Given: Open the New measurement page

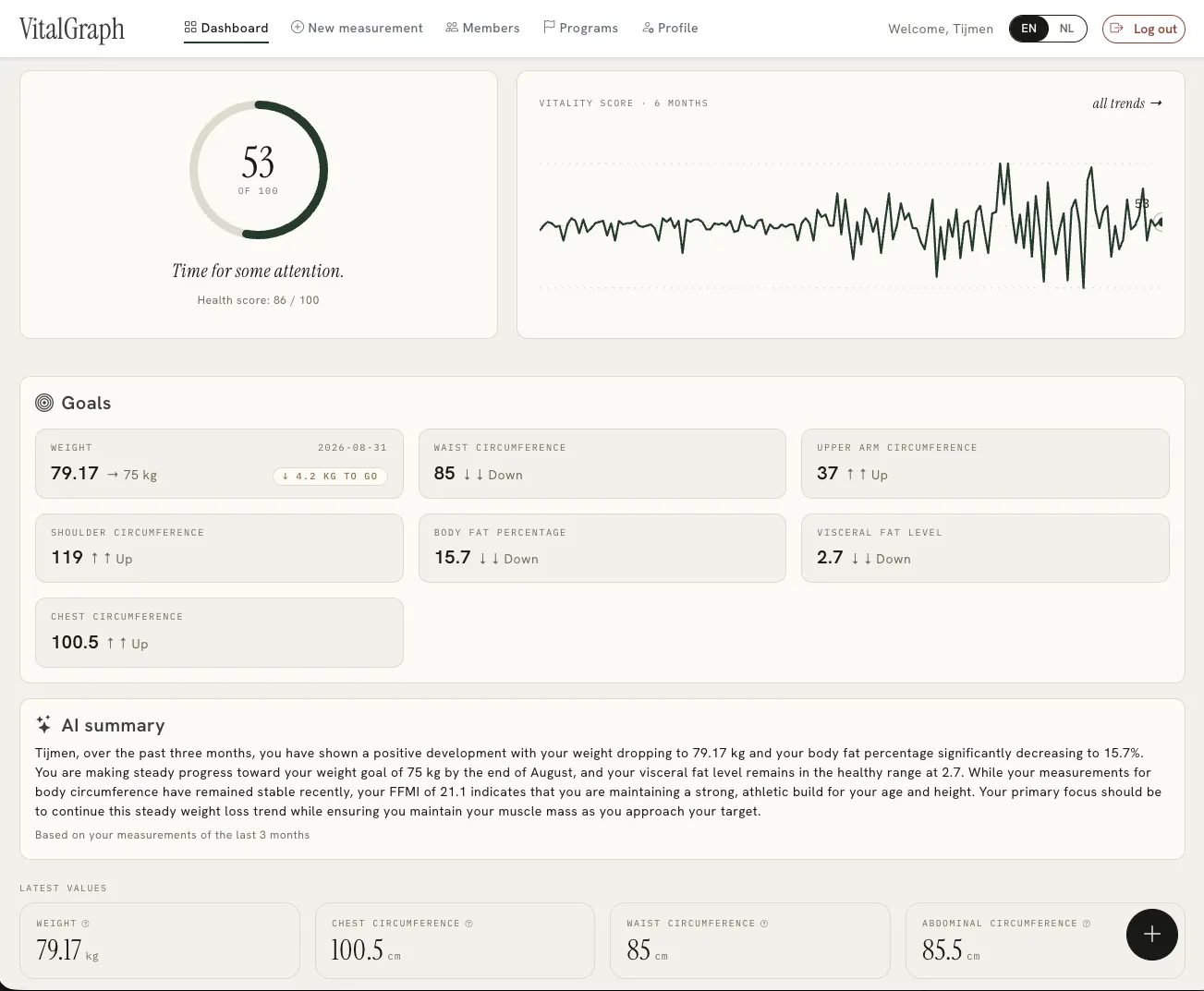Looking at the screenshot, I should (357, 28).
